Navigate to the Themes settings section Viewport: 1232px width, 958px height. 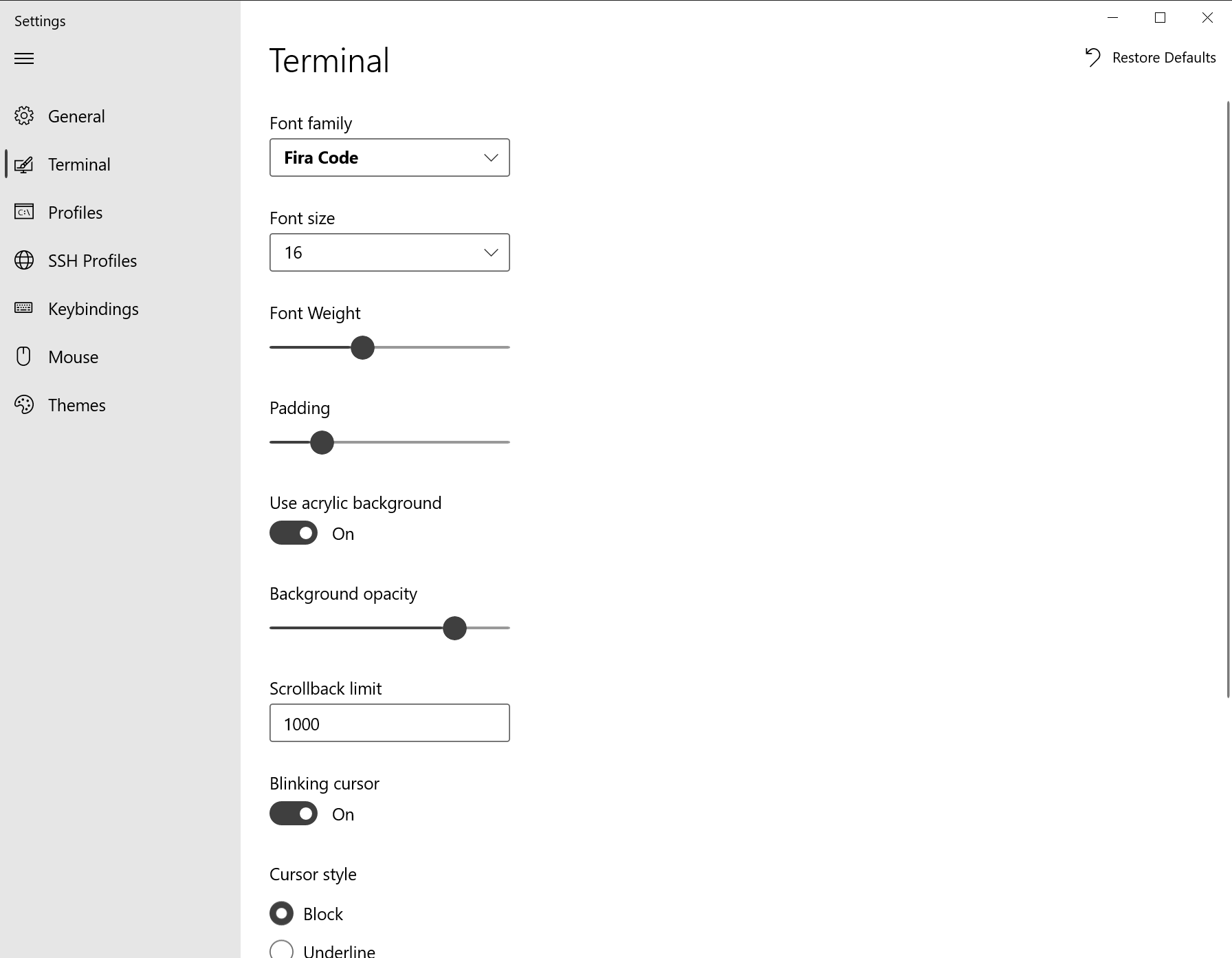(76, 404)
